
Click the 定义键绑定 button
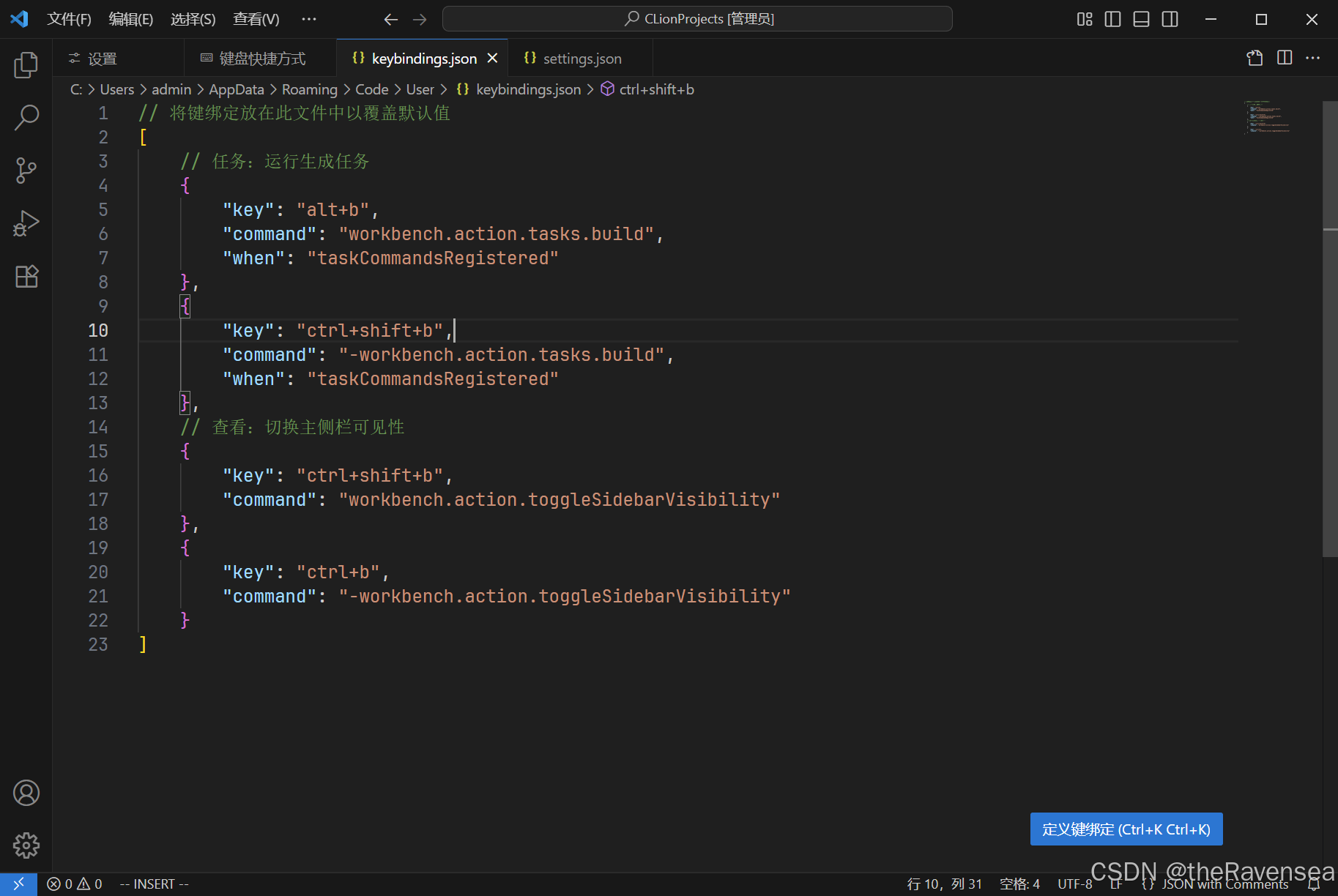point(1126,829)
